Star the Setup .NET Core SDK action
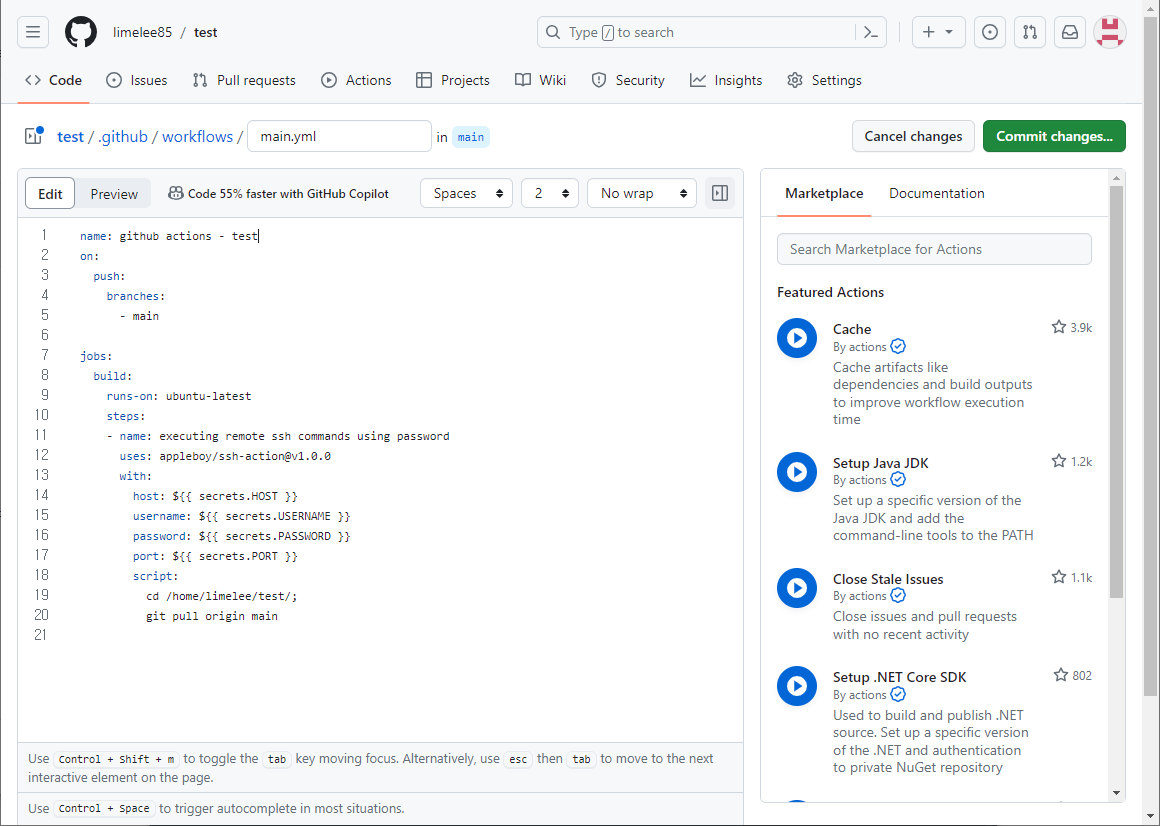 (1061, 674)
